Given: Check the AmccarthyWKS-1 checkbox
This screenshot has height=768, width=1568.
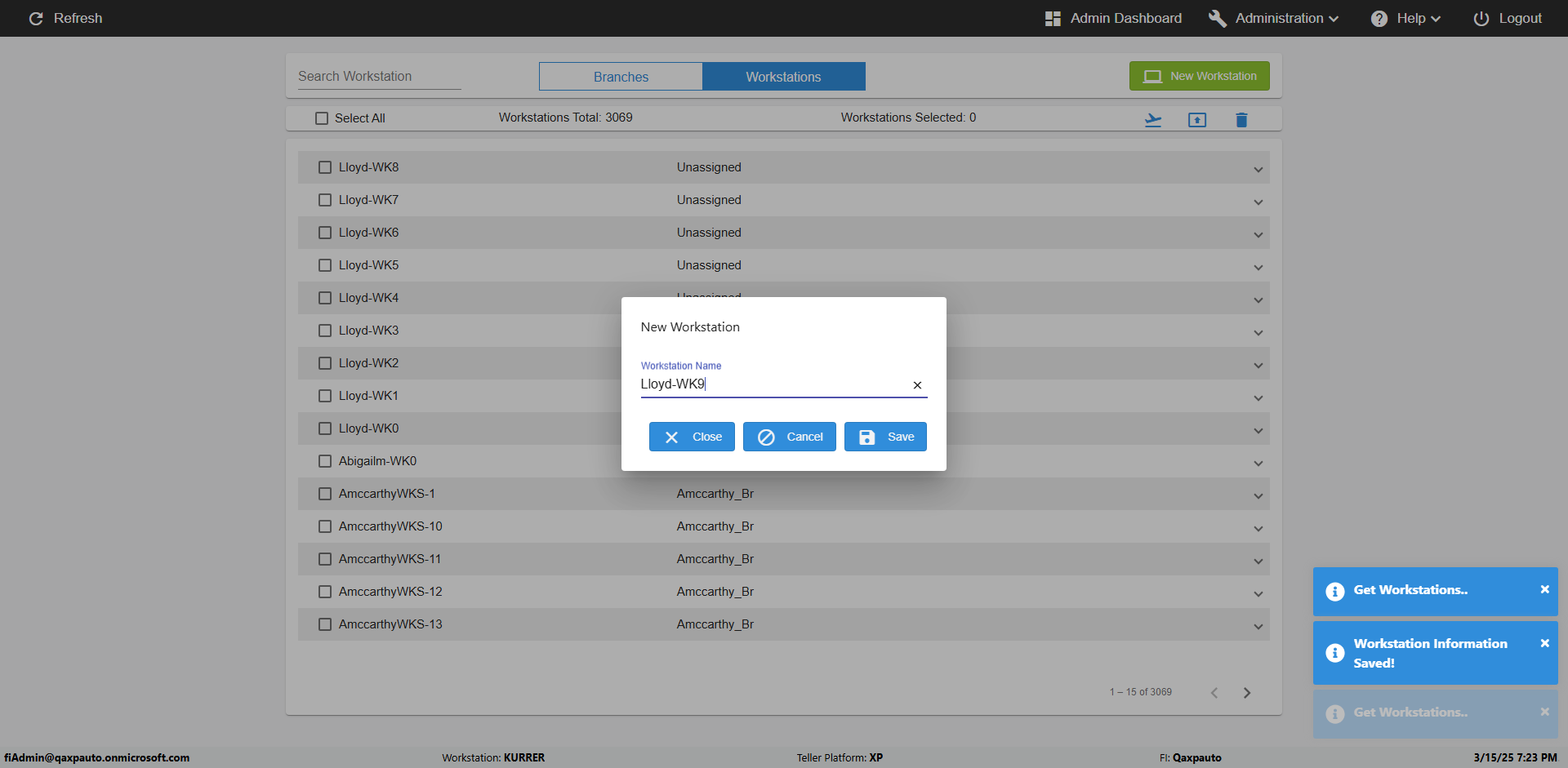Looking at the screenshot, I should tap(325, 494).
